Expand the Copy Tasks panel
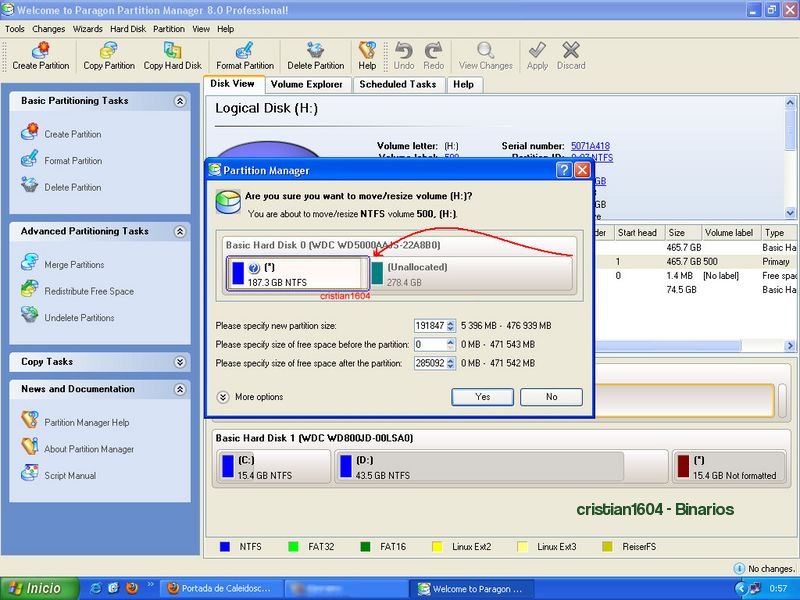The image size is (800, 600). (180, 362)
